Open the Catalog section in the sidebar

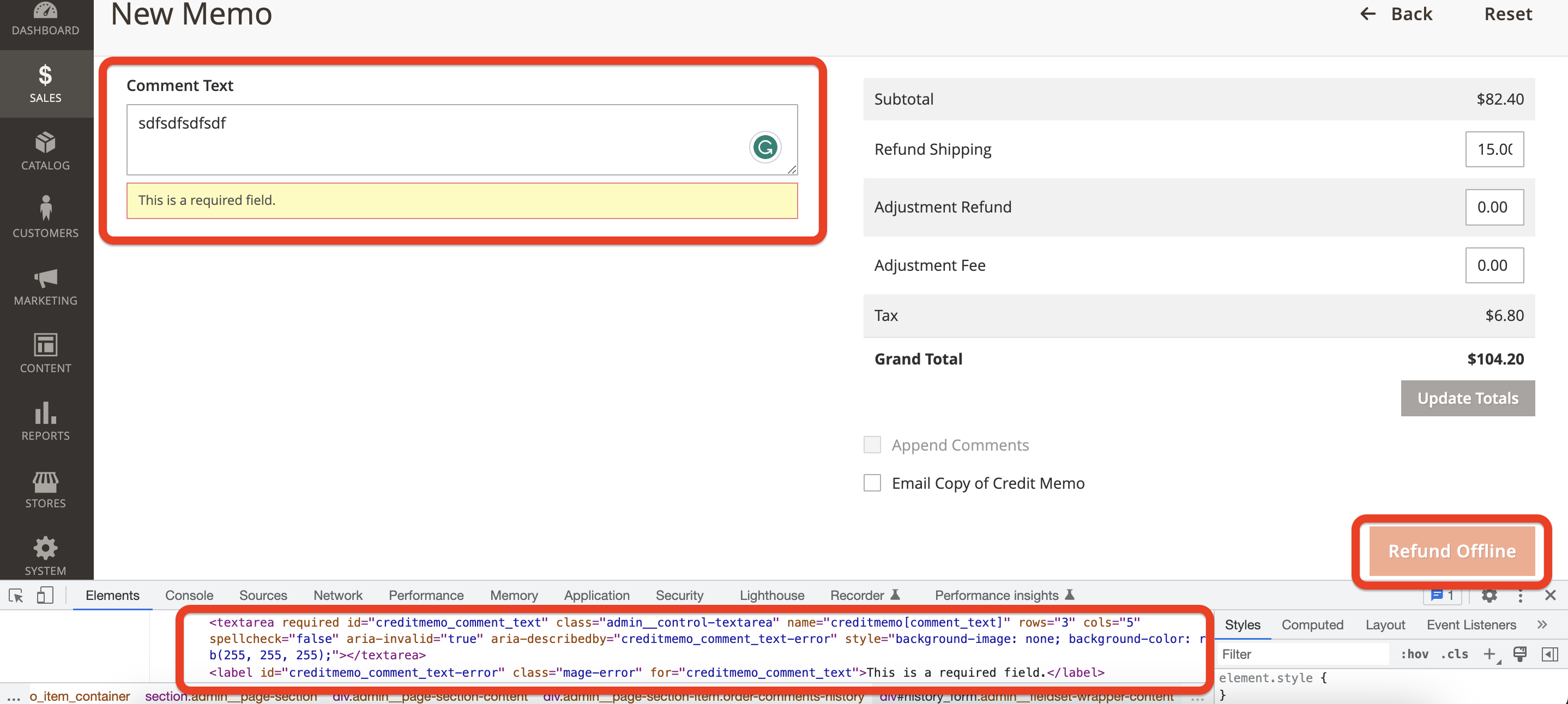(x=46, y=151)
